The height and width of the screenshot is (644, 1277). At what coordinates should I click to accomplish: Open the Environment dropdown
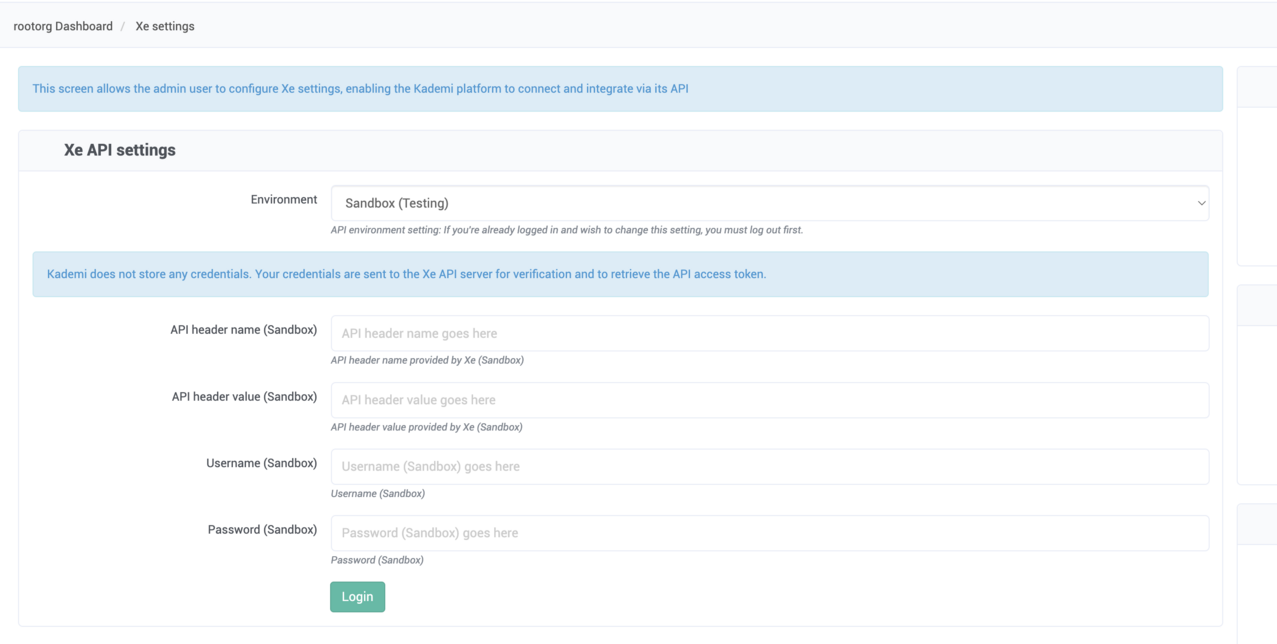(769, 203)
